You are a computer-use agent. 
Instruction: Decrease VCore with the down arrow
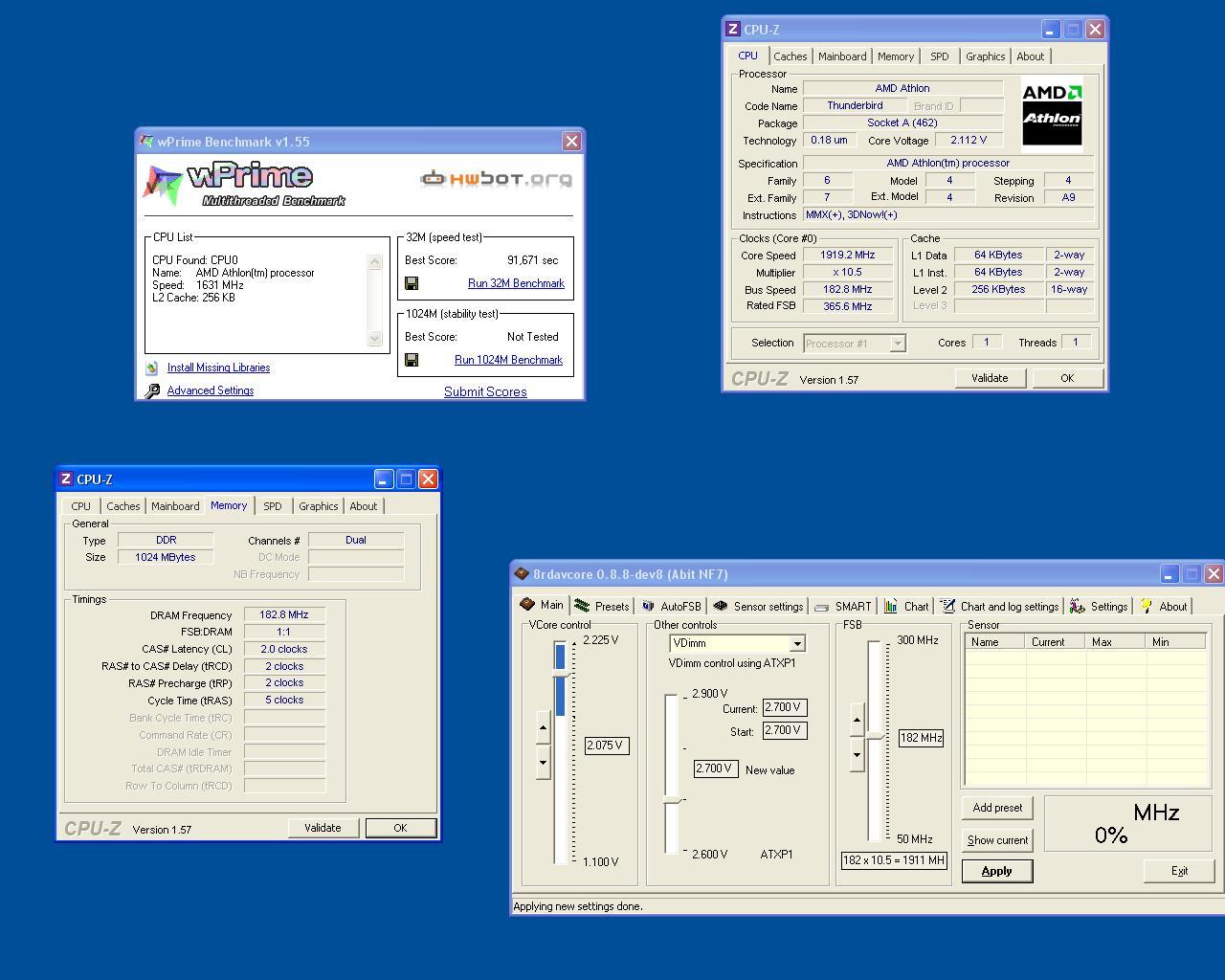[x=543, y=763]
